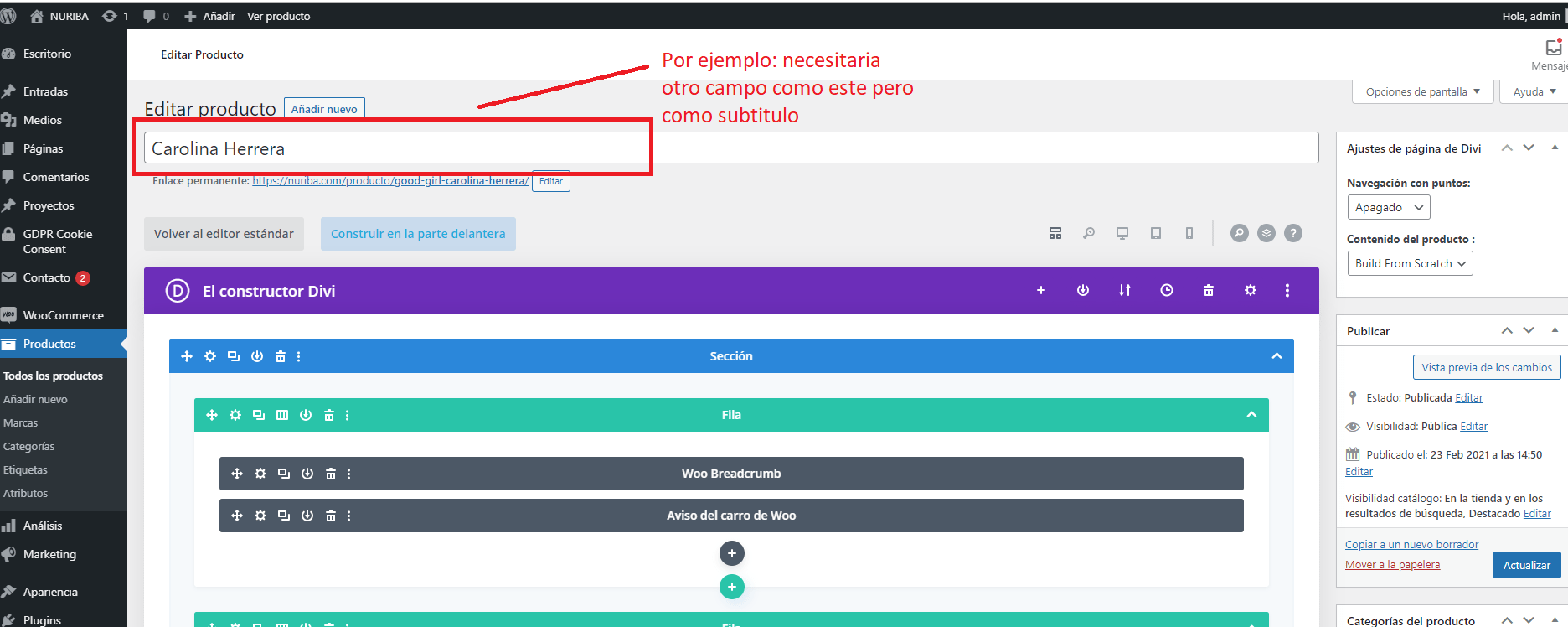Switch to Divi tablet view icon
Viewport: 1568px width, 627px height.
click(x=1156, y=233)
